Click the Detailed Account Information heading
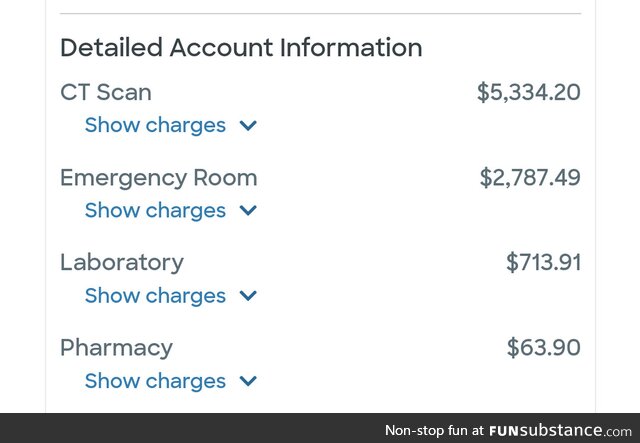Viewport: 640px width, 443px height. pos(241,47)
